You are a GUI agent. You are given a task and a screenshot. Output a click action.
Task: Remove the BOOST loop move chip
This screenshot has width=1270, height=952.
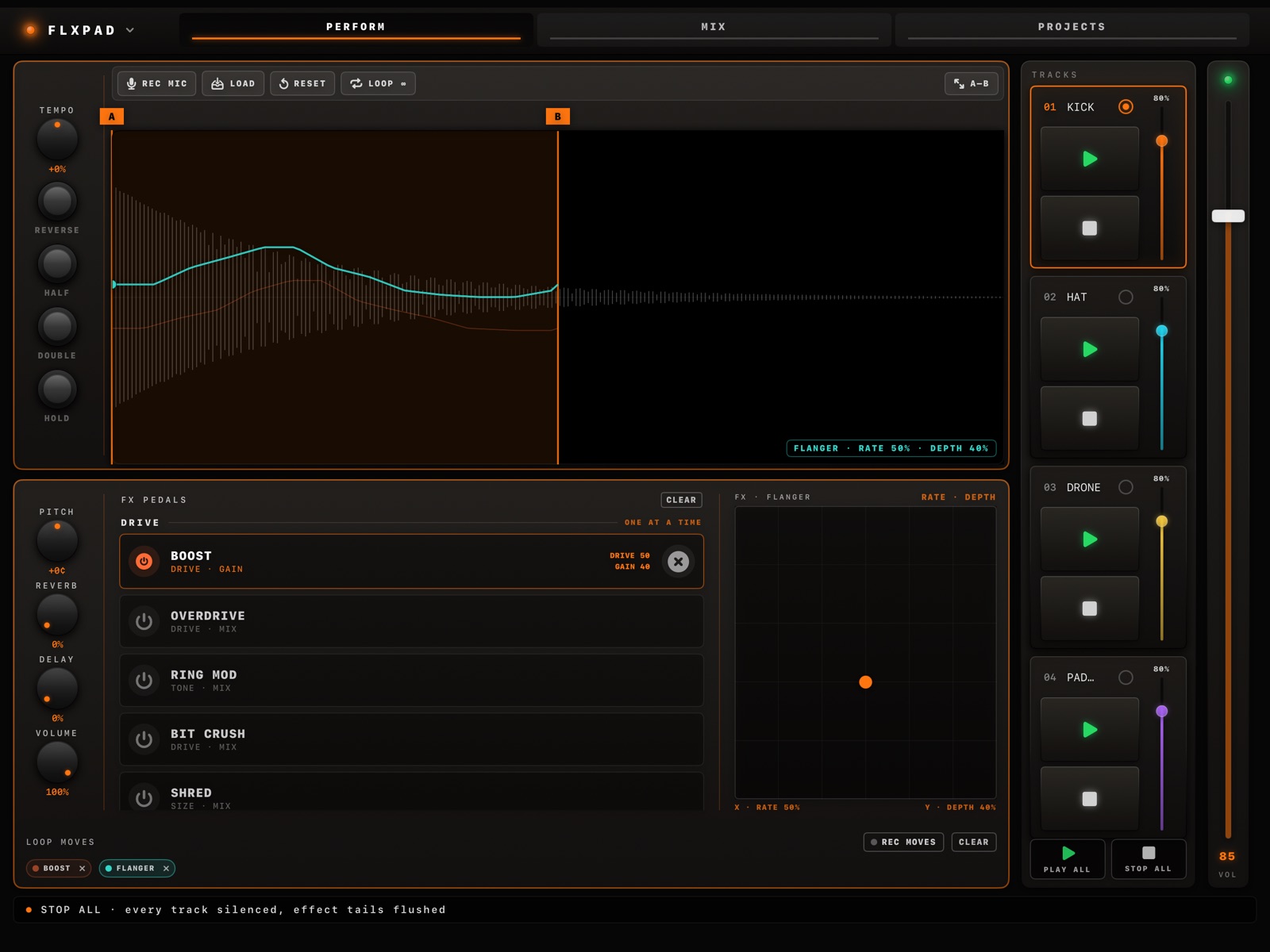82,869
